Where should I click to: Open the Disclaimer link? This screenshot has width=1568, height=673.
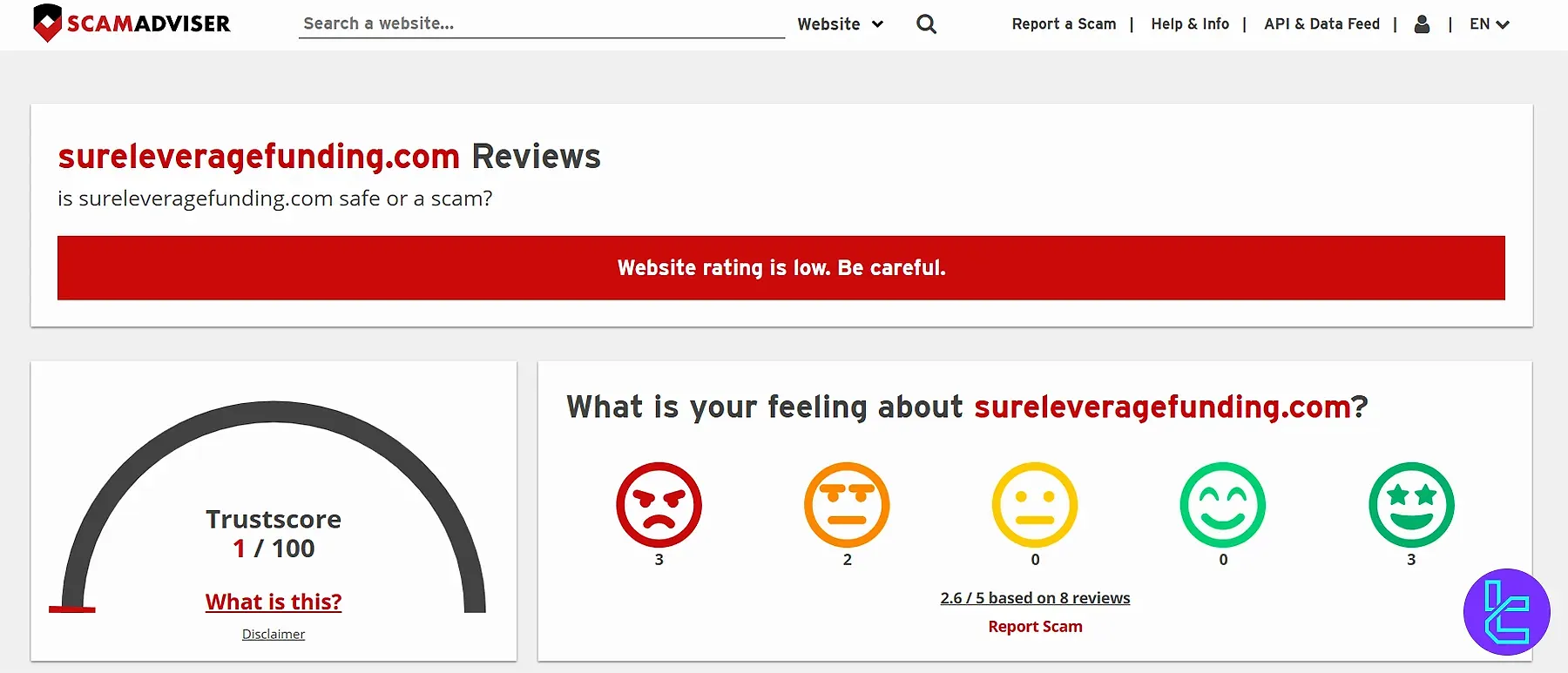[x=274, y=634]
